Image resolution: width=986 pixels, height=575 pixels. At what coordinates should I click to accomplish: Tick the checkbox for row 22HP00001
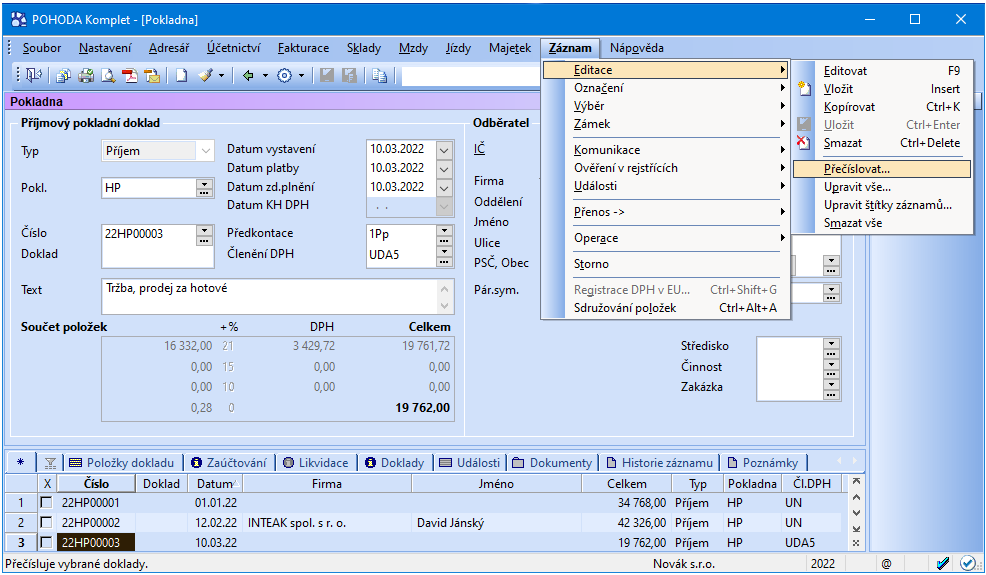point(46,503)
